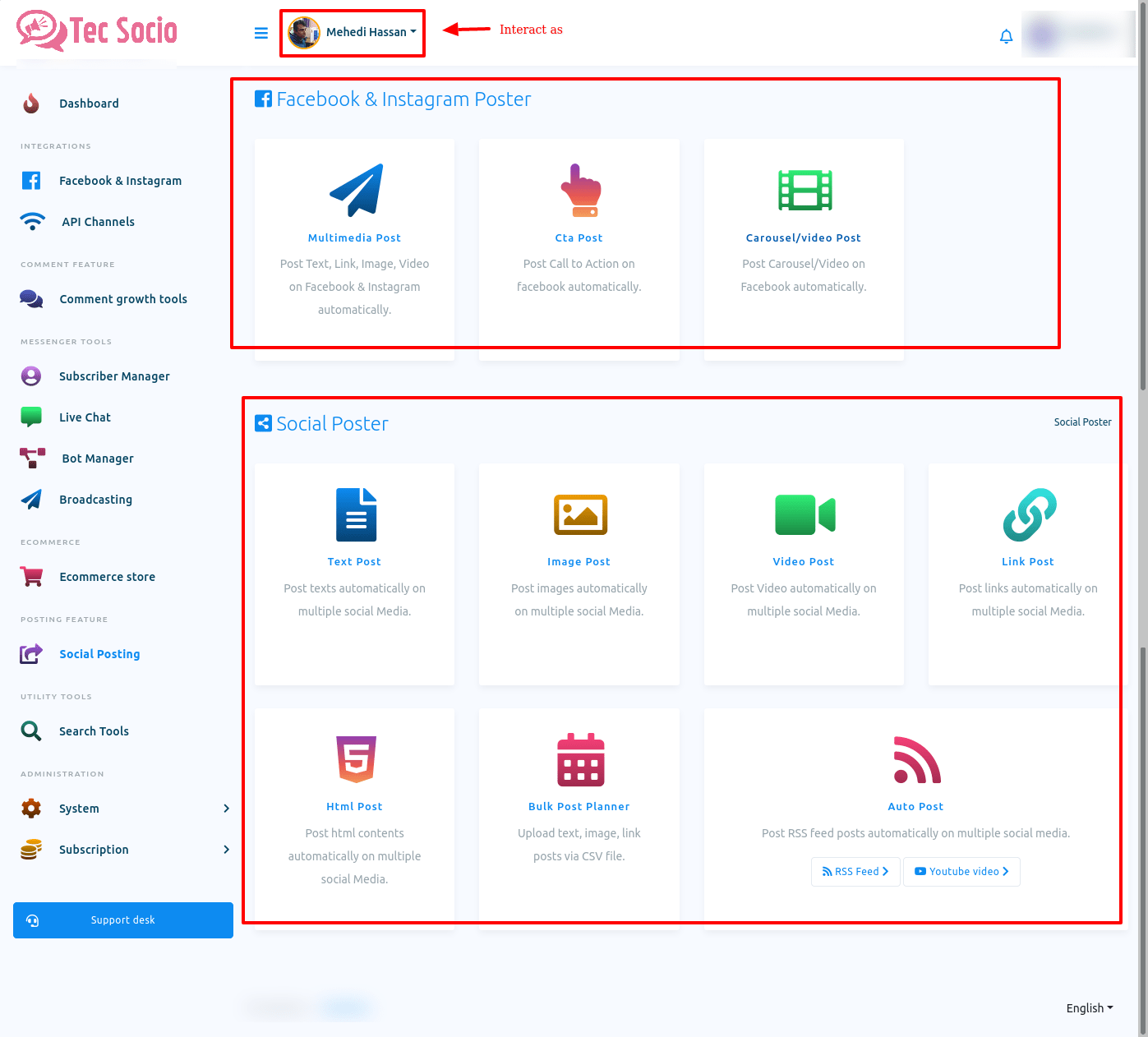This screenshot has width=1148, height=1037.
Task: Open the Html Post HTML5 icon
Action: click(356, 759)
